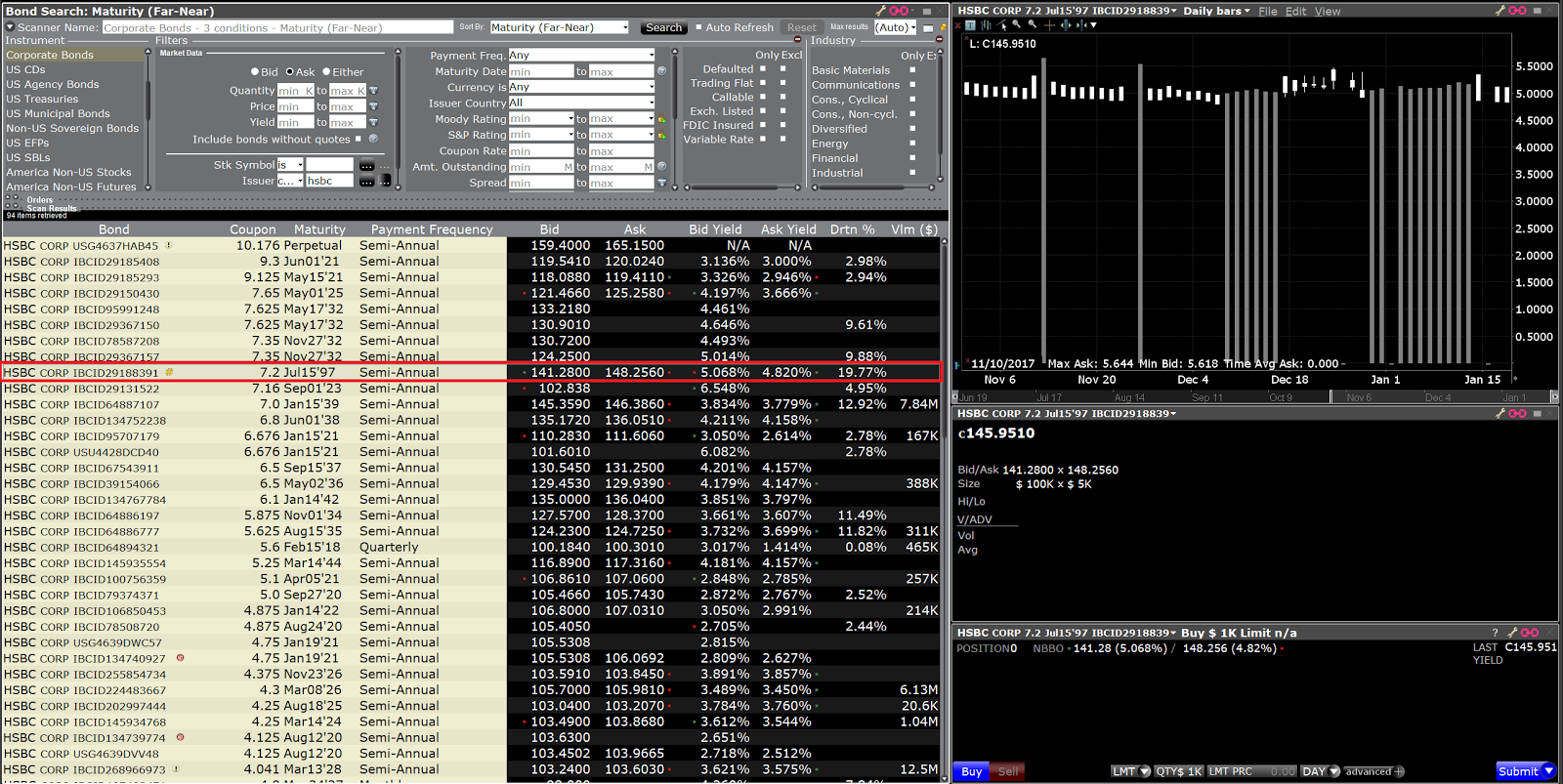The width and height of the screenshot is (1563, 784).
Task: Toggle the crosshair tool in chart toolbar
Action: tap(1049, 25)
